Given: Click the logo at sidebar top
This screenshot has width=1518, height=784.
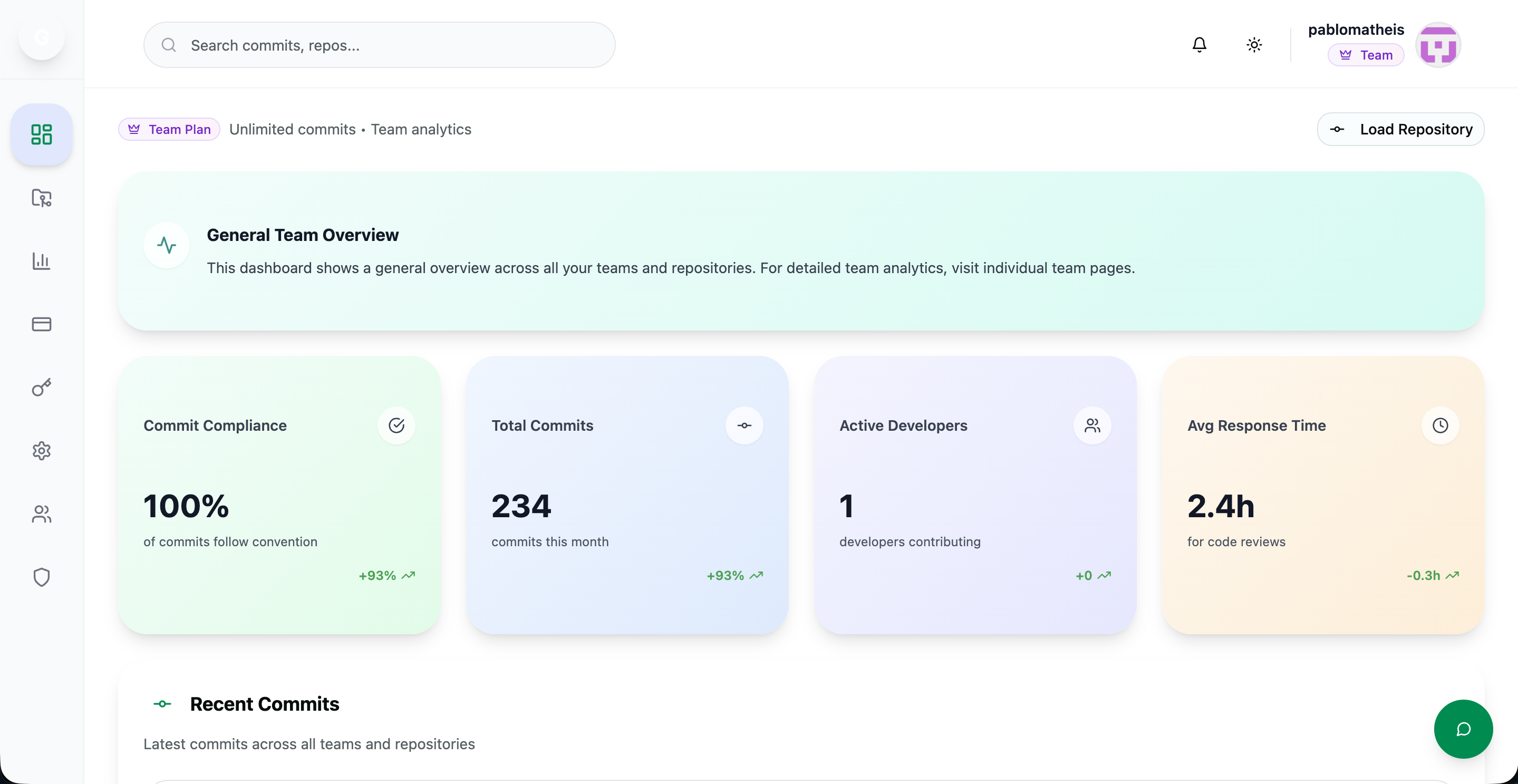Looking at the screenshot, I should 41,38.
